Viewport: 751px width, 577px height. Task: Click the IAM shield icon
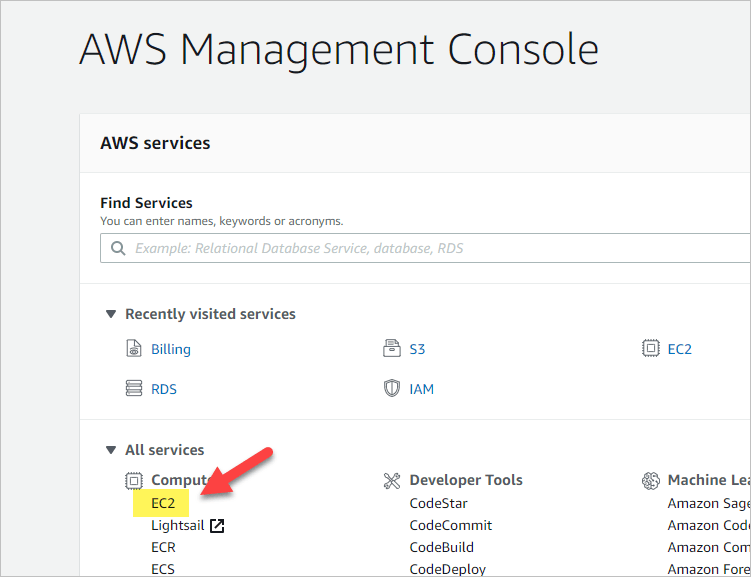pyautogui.click(x=392, y=388)
